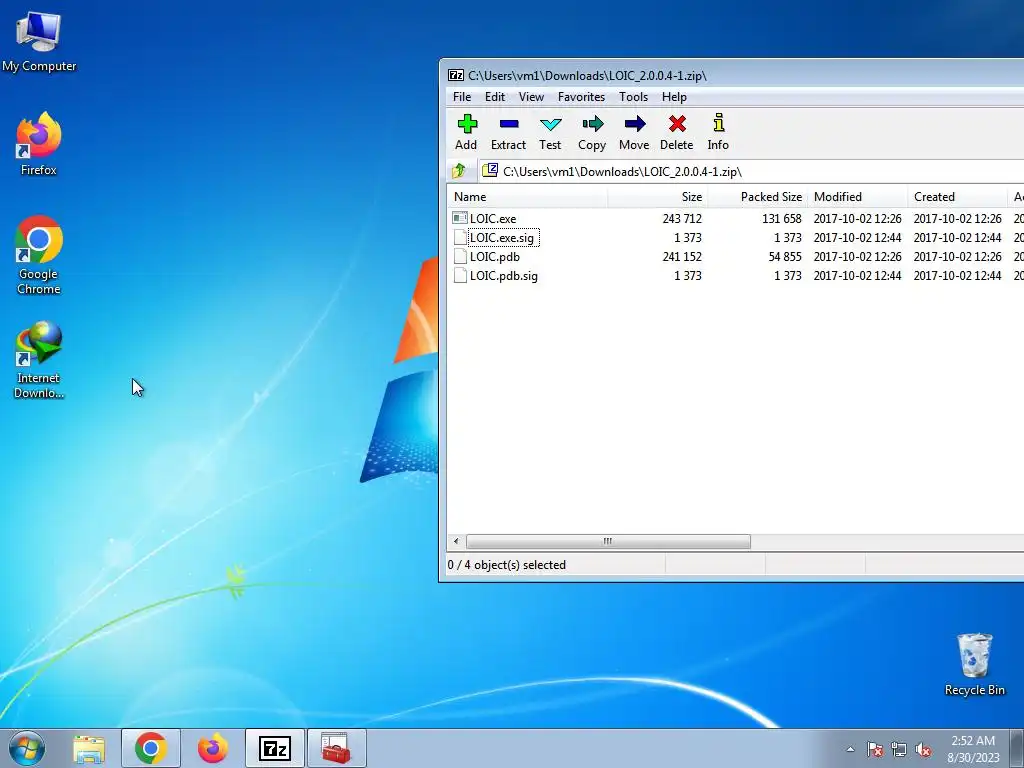This screenshot has height=768, width=1024.
Task: Sort files by the Name column header
Action: click(528, 197)
